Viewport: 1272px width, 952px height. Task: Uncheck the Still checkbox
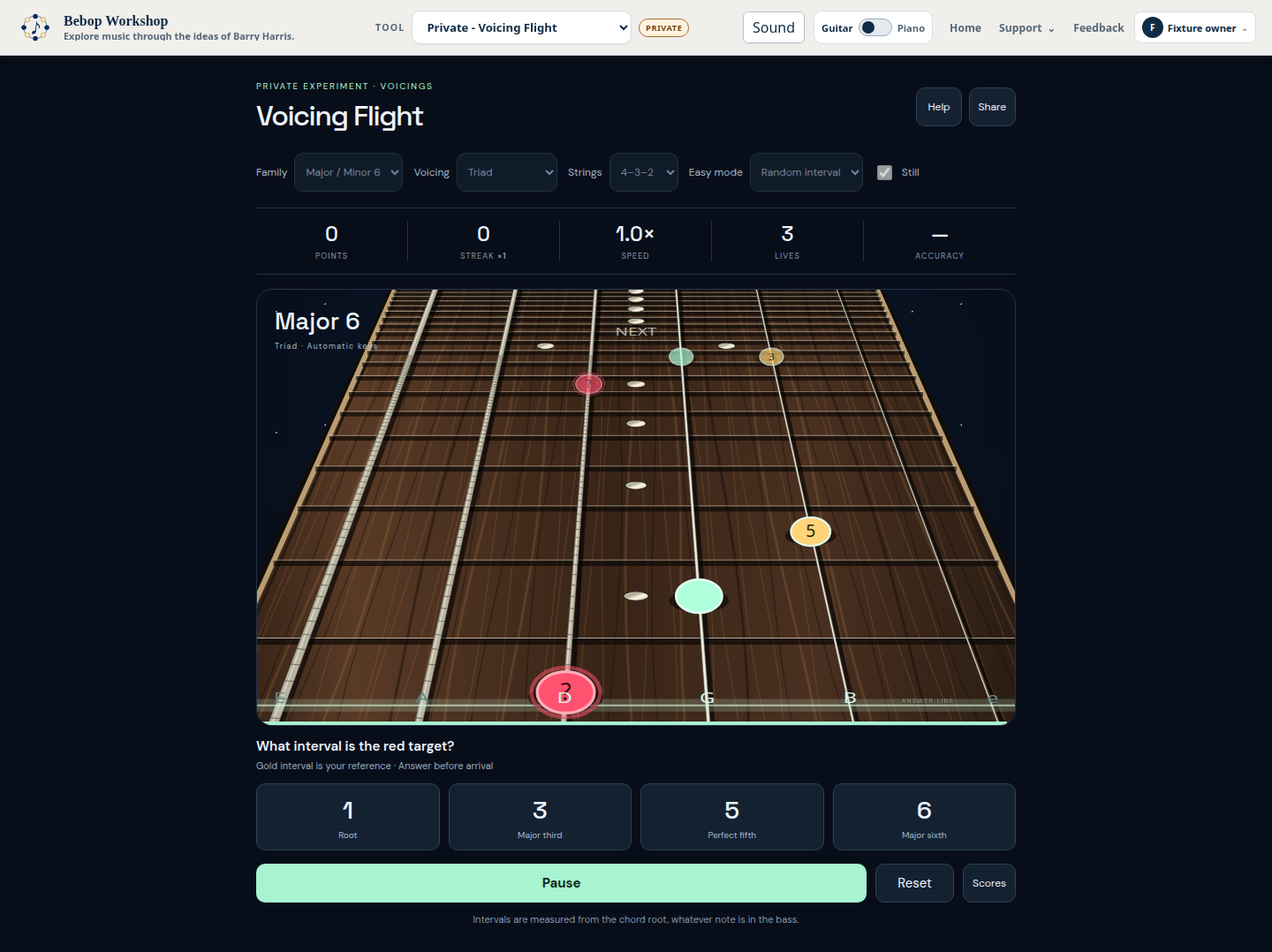[884, 172]
